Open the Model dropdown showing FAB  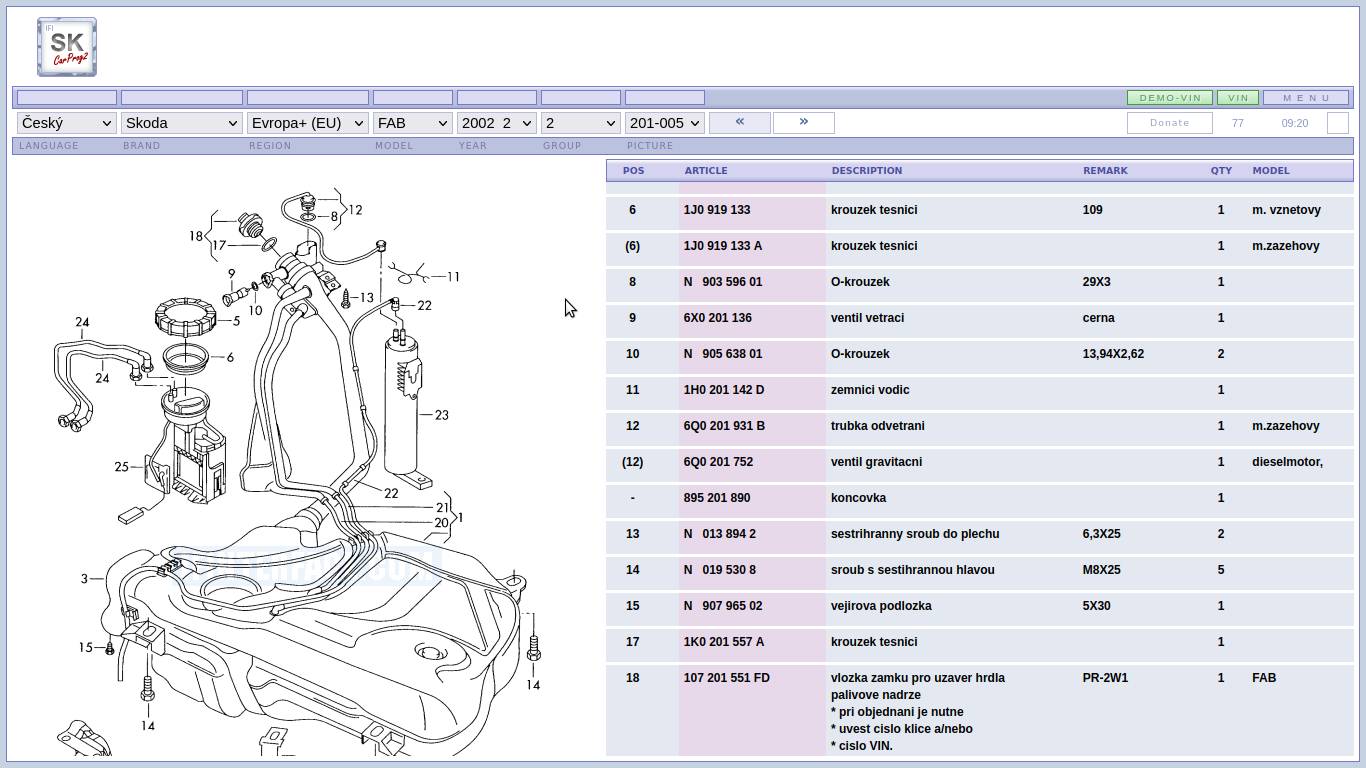tap(412, 123)
